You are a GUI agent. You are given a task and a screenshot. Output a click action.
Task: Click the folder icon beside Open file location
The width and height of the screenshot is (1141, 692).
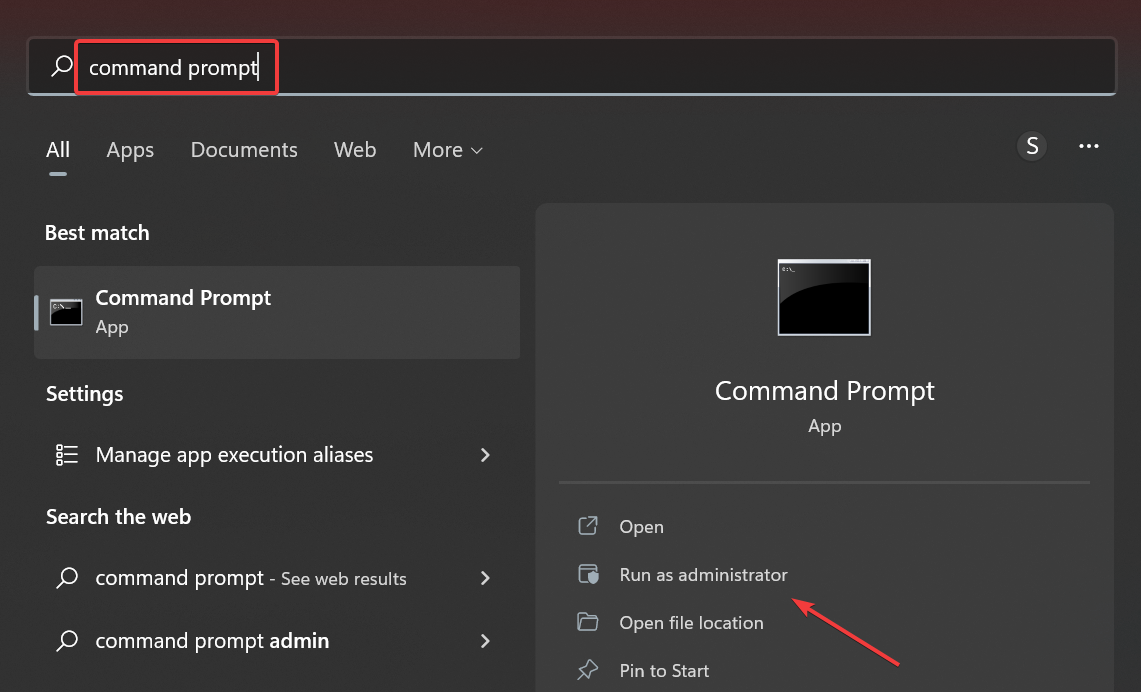coord(588,623)
